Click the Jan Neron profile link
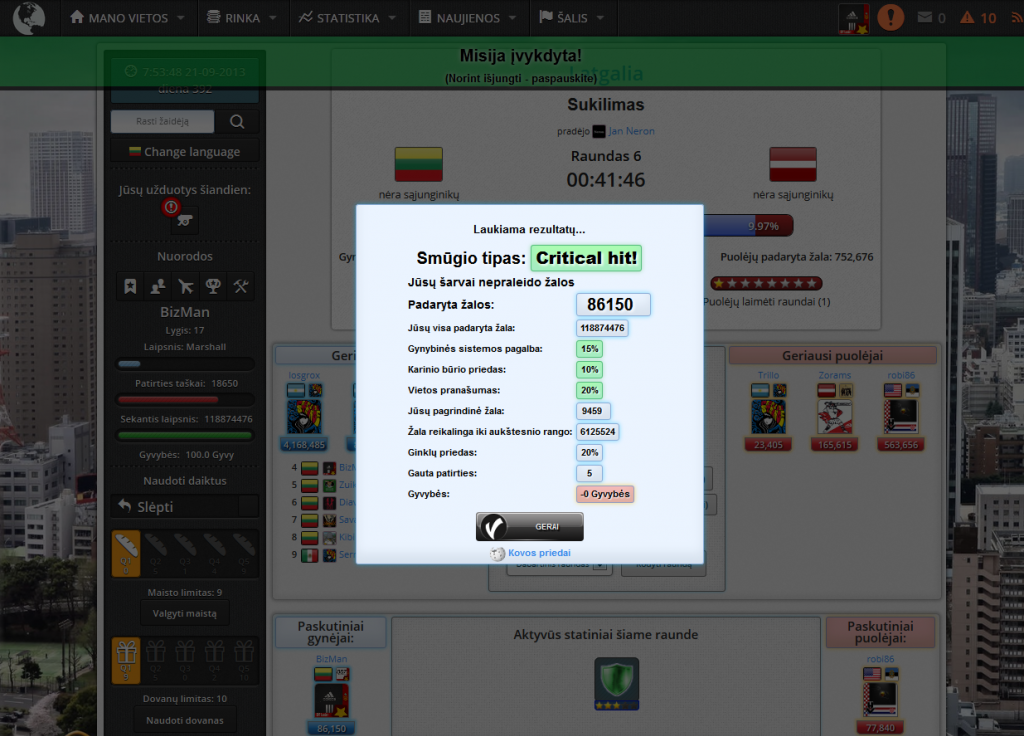This screenshot has width=1024, height=736. [x=632, y=131]
